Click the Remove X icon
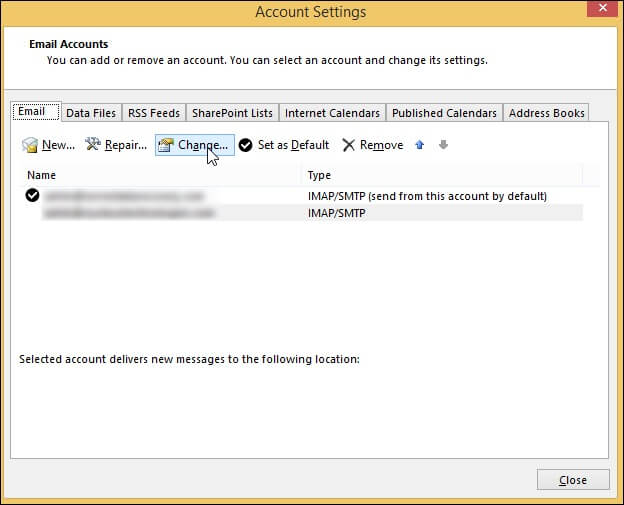This screenshot has width=624, height=505. pos(348,145)
